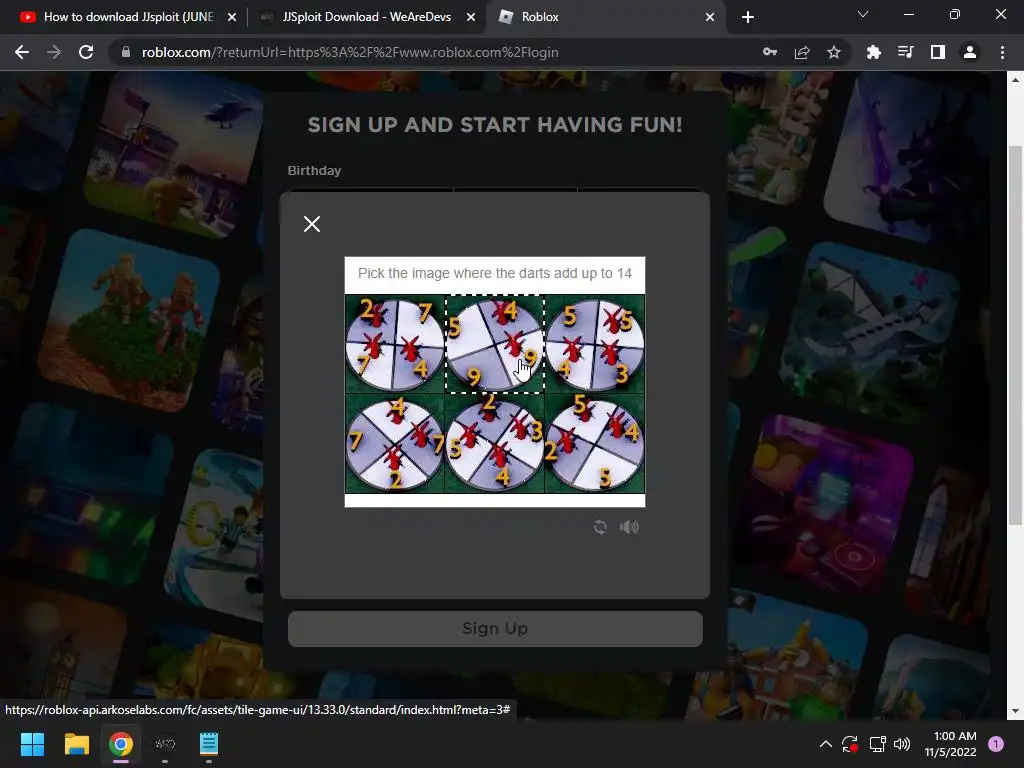The image size is (1024, 768).
Task: Go back using browser back arrow
Action: click(x=22, y=52)
